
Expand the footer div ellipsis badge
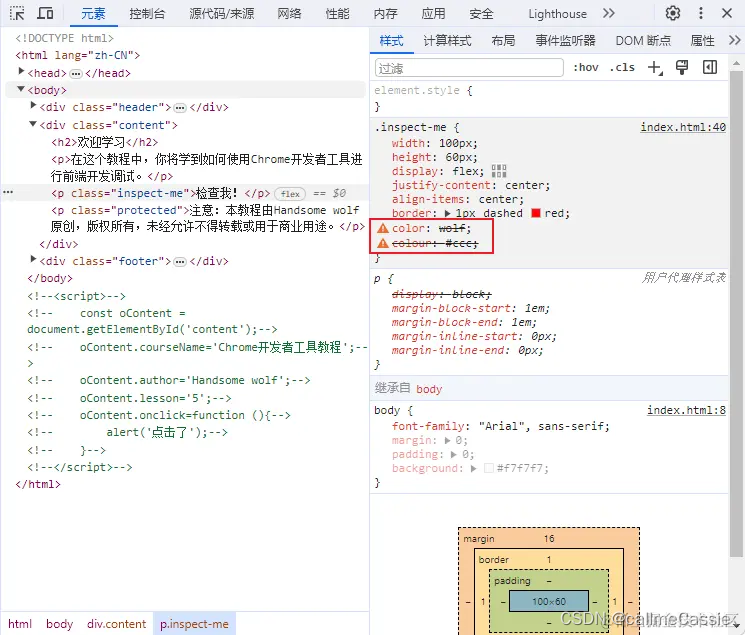180,262
